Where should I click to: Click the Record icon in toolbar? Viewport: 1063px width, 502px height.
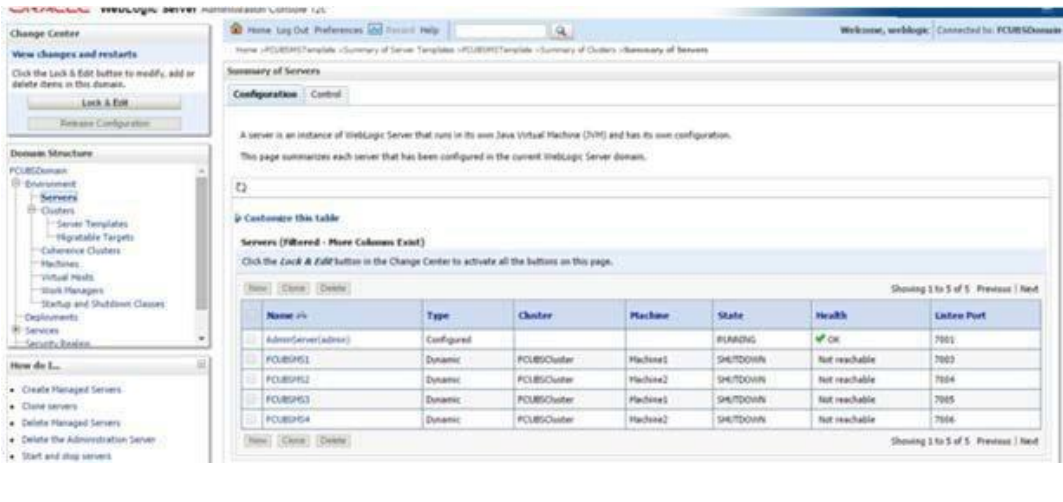(x=375, y=30)
